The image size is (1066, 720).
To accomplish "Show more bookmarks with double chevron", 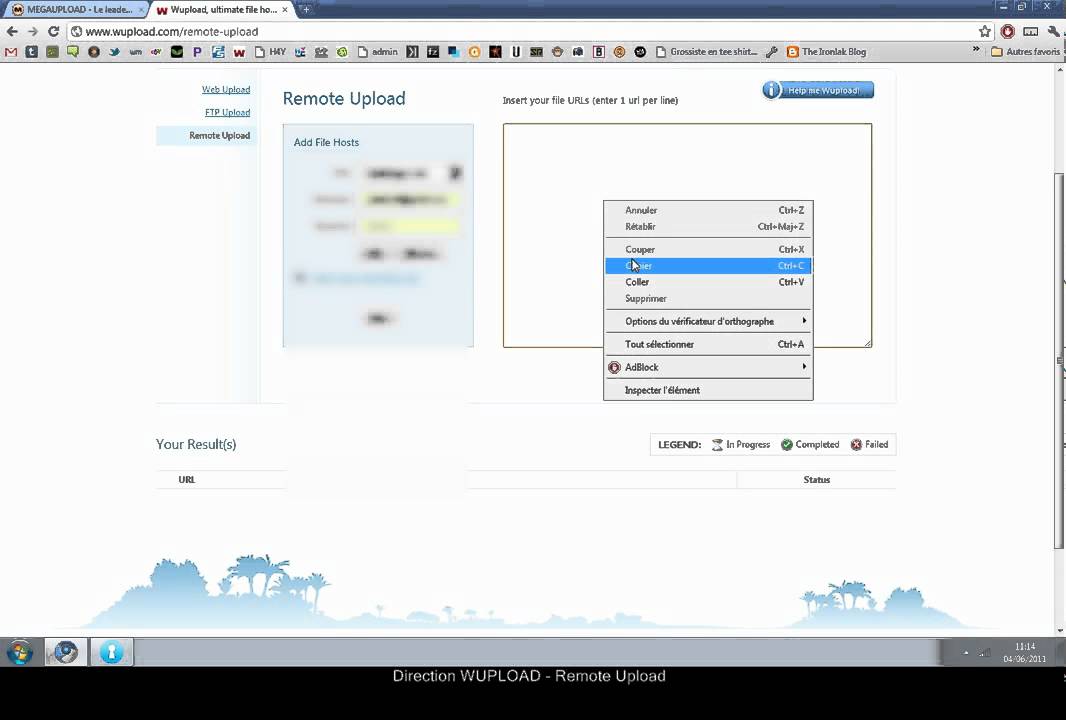I will pos(976,50).
